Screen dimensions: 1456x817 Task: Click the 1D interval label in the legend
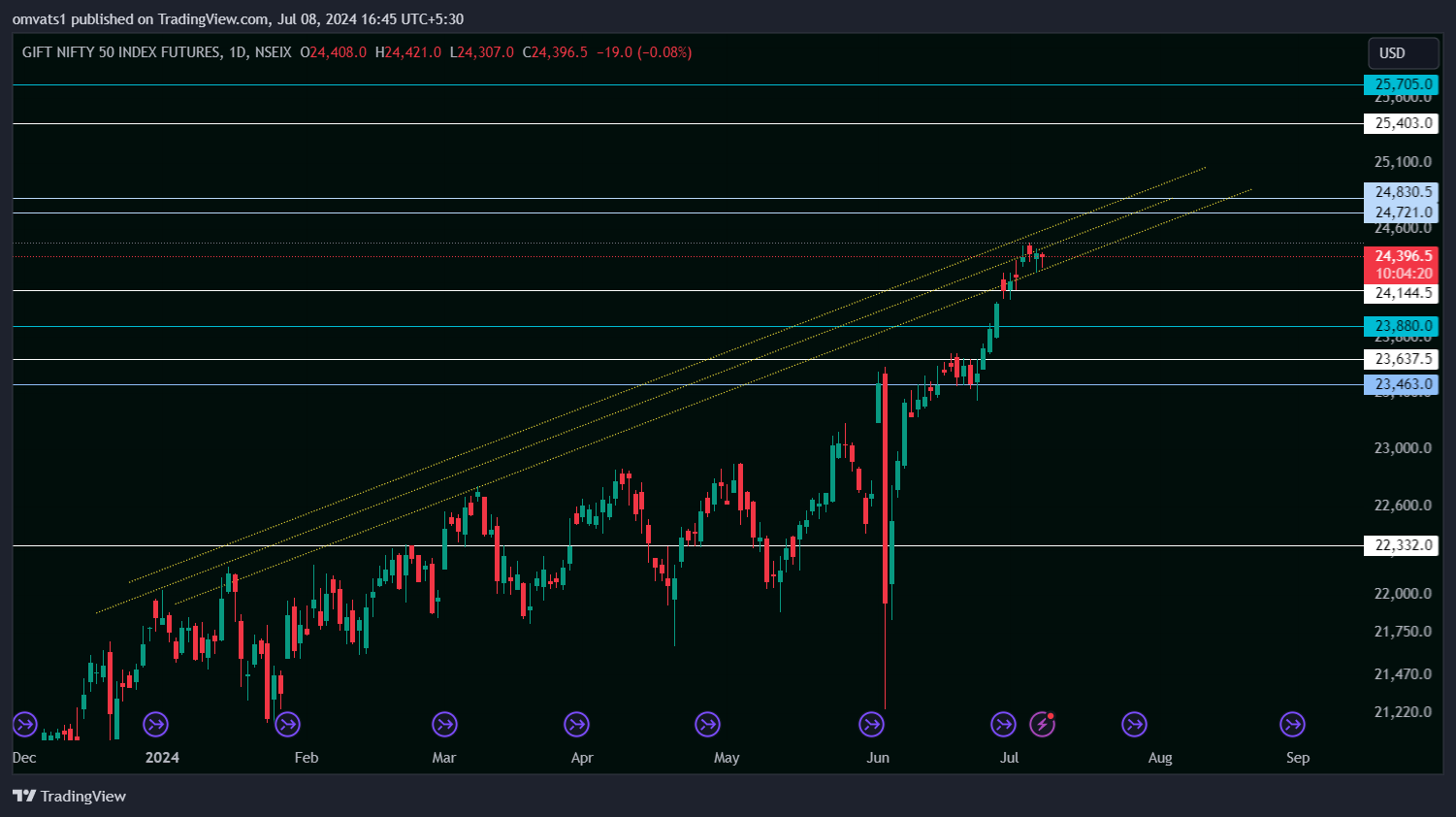(238, 52)
